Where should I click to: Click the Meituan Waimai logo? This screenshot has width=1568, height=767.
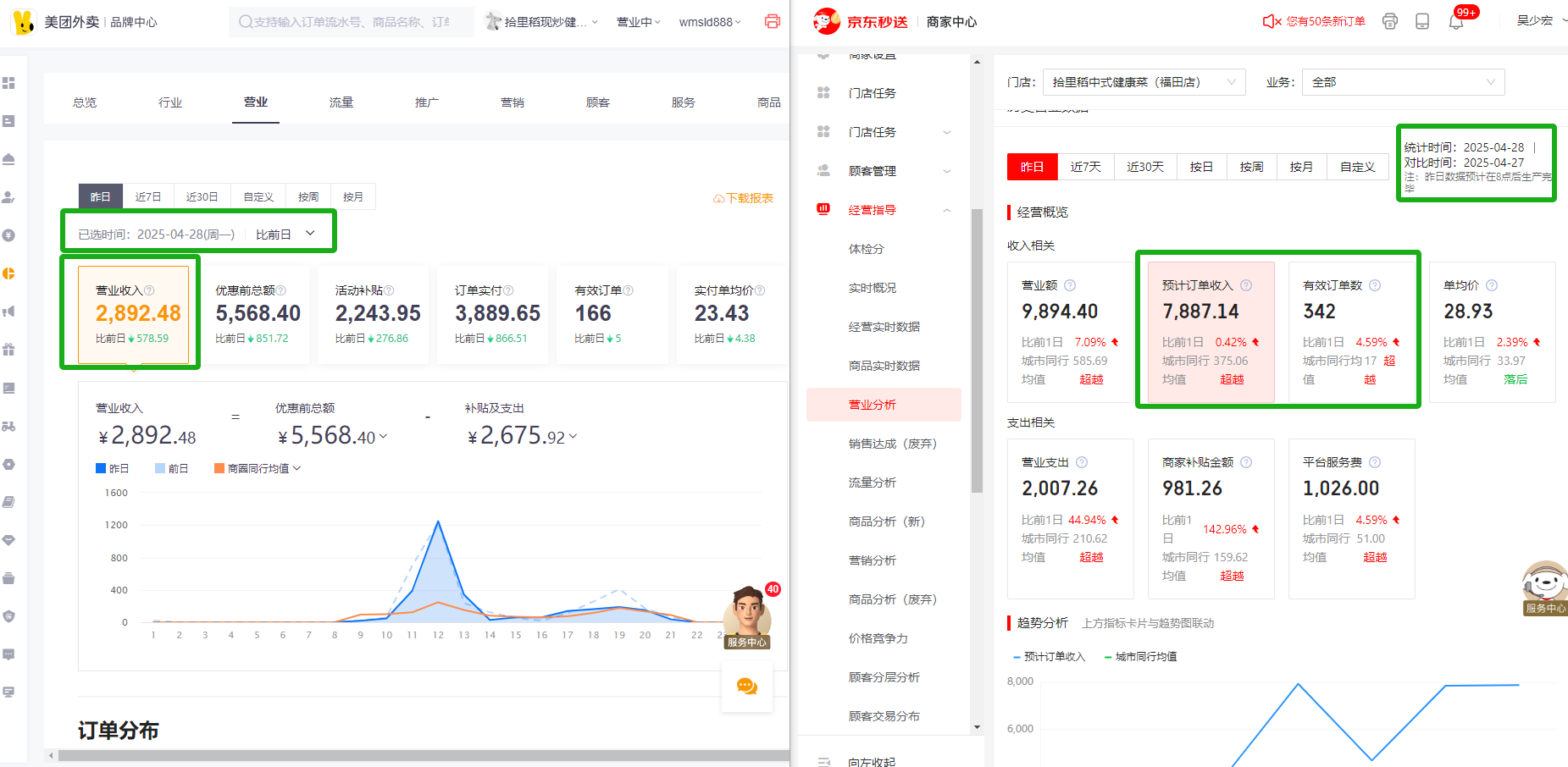point(24,21)
